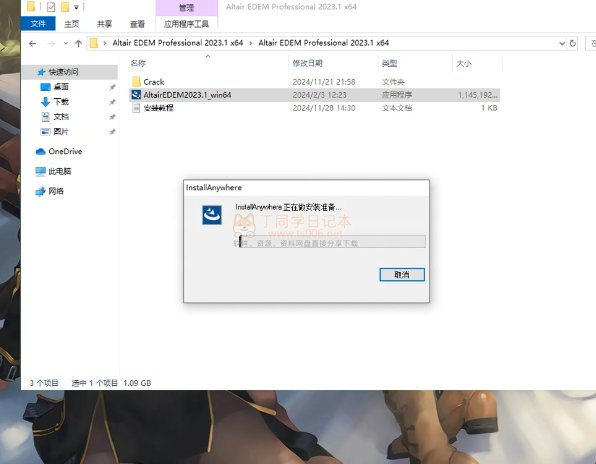
Task: Select the 应用程序工具 tab
Action: (x=186, y=24)
